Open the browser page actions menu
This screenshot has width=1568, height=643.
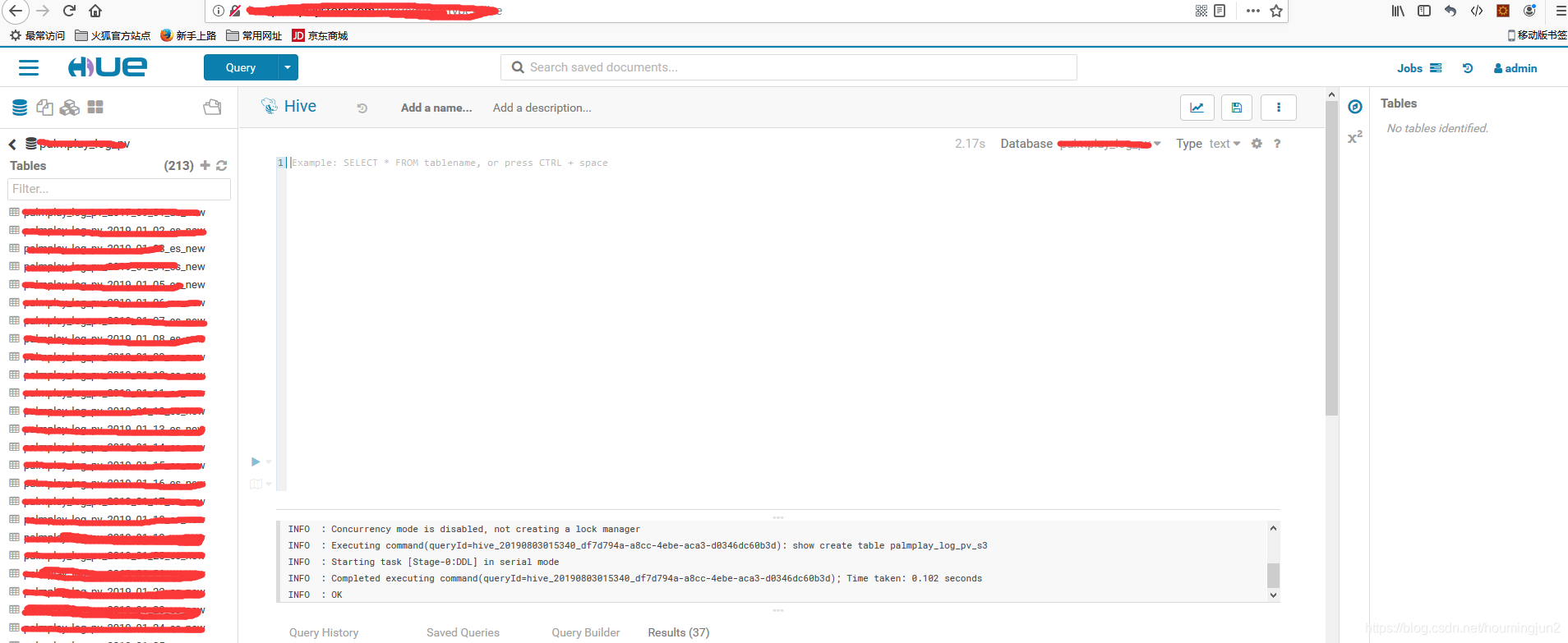coord(1252,11)
